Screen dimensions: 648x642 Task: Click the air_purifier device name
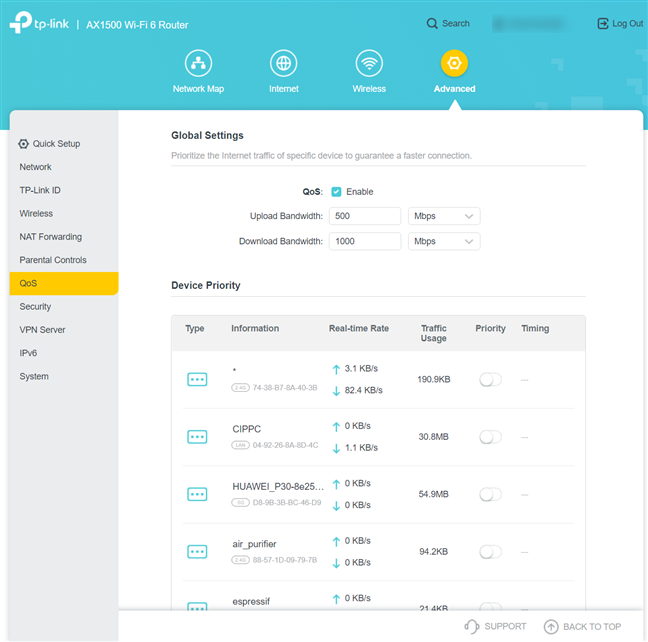click(x=254, y=544)
